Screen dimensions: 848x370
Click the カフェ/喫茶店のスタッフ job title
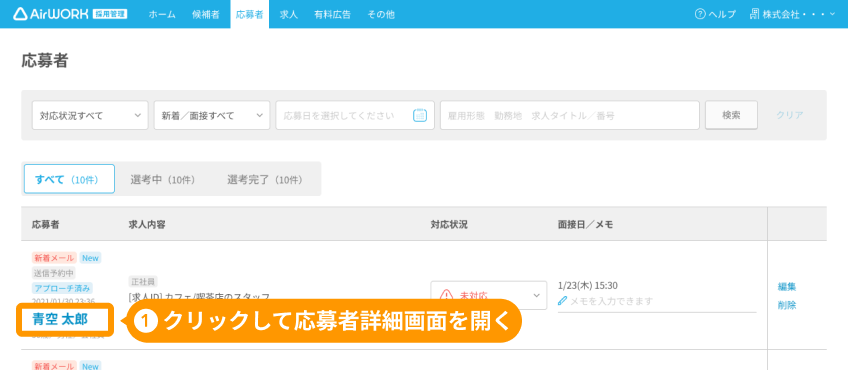[218, 296]
